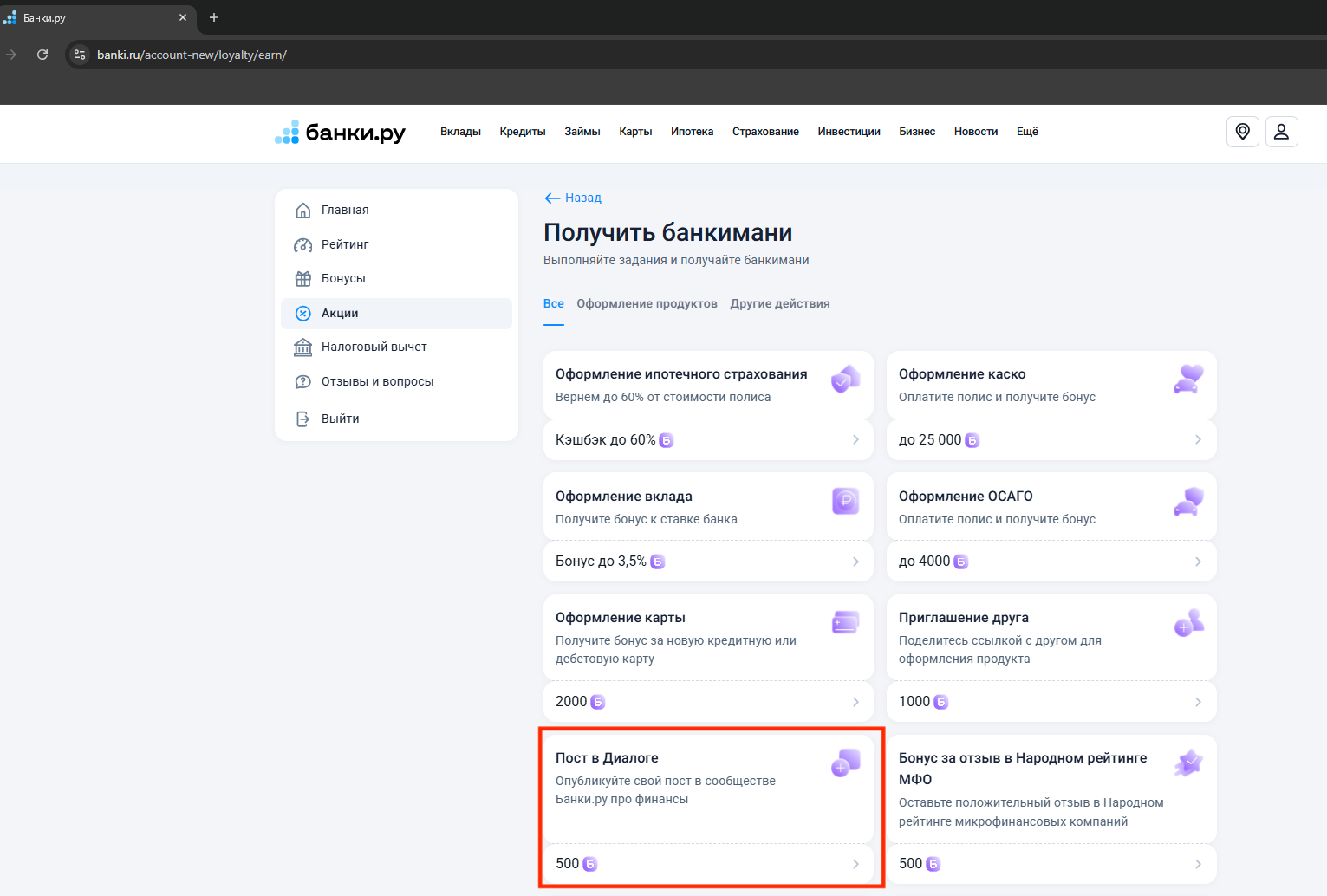Expand the до 25 000 row chevron
Screen dimensions: 1327x896
(x=1198, y=440)
